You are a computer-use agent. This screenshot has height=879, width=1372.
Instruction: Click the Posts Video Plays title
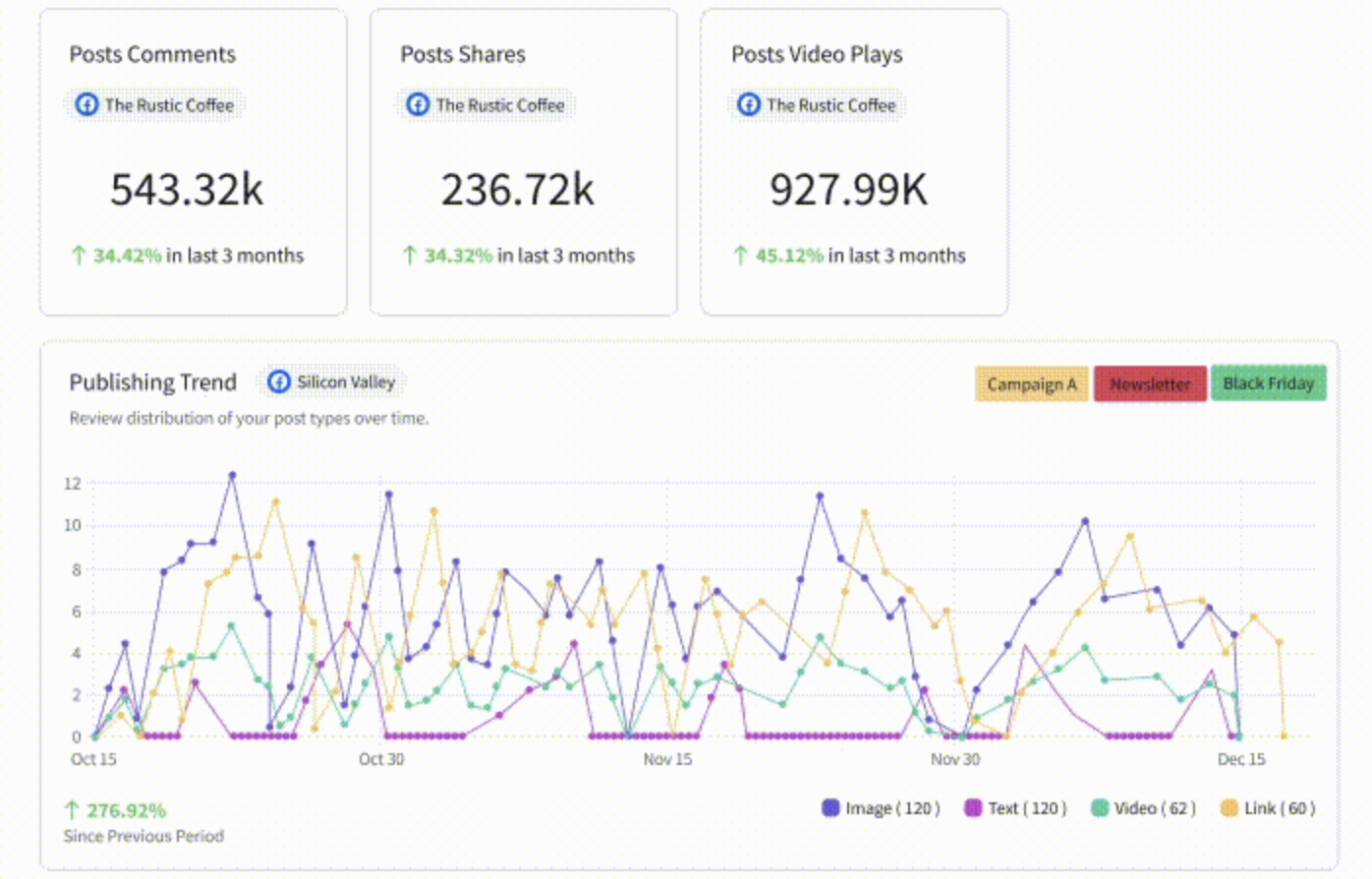pos(817,55)
